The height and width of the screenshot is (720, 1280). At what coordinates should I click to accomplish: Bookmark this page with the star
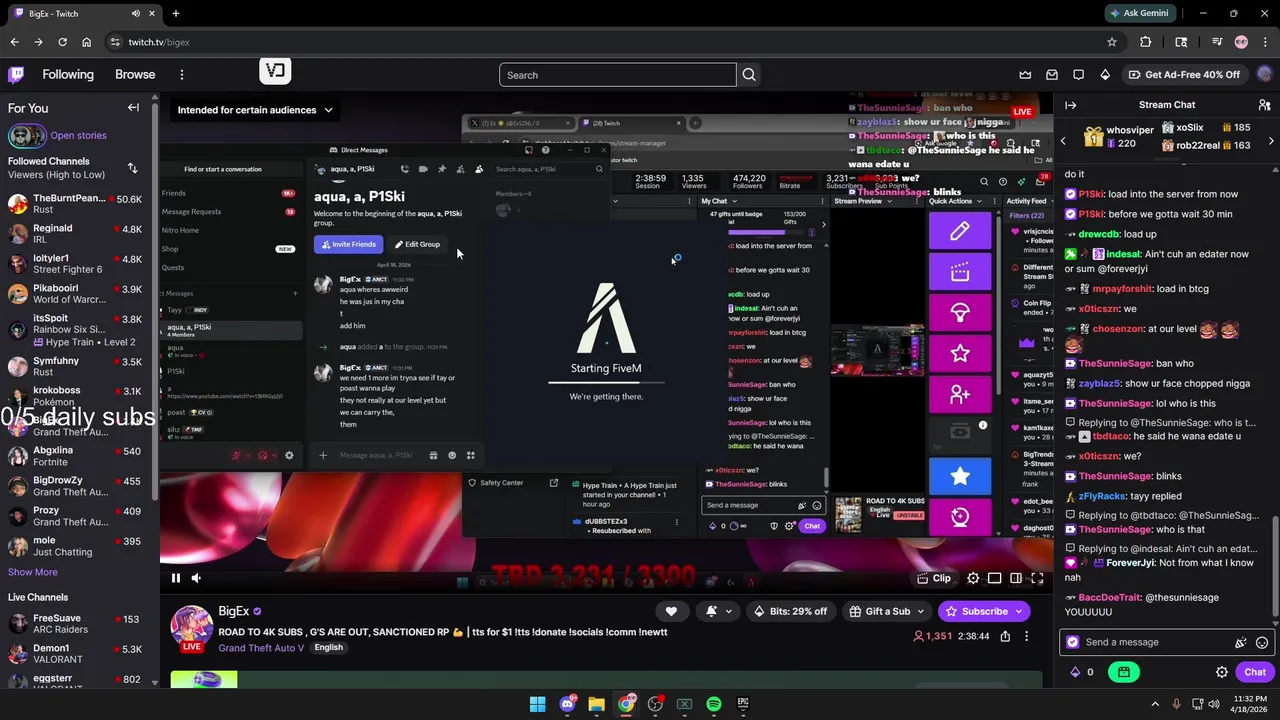pyautogui.click(x=1111, y=42)
